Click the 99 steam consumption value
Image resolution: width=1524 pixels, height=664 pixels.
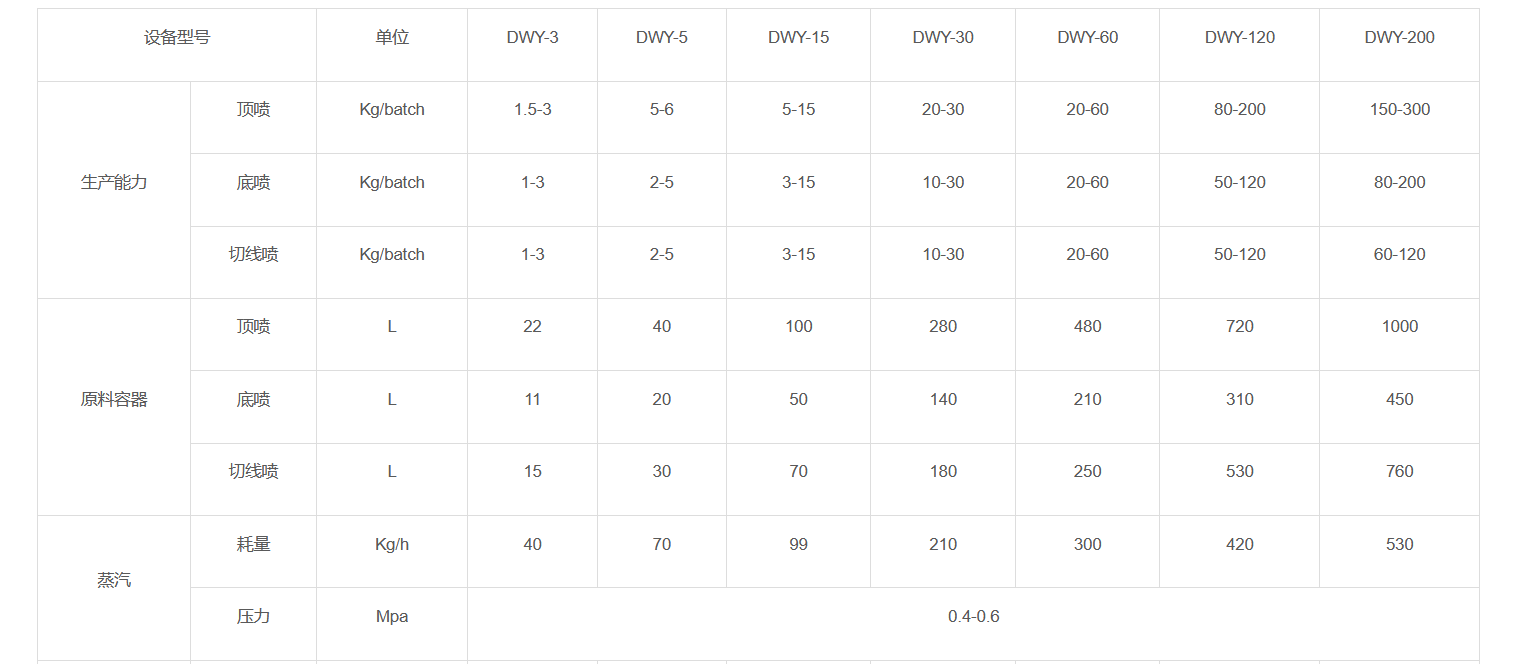coord(798,545)
